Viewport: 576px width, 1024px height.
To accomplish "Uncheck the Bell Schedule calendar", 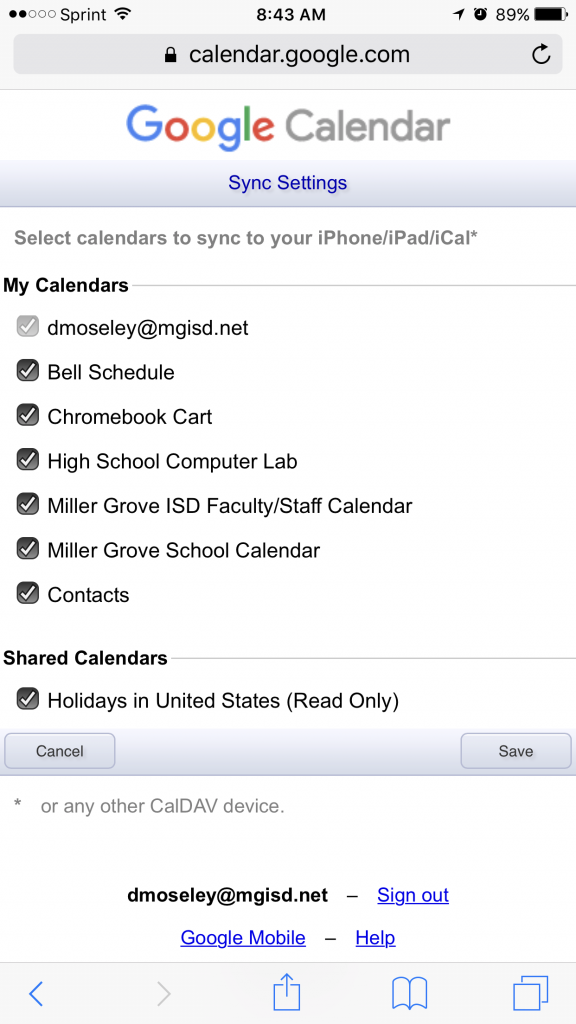I will pyautogui.click(x=27, y=372).
